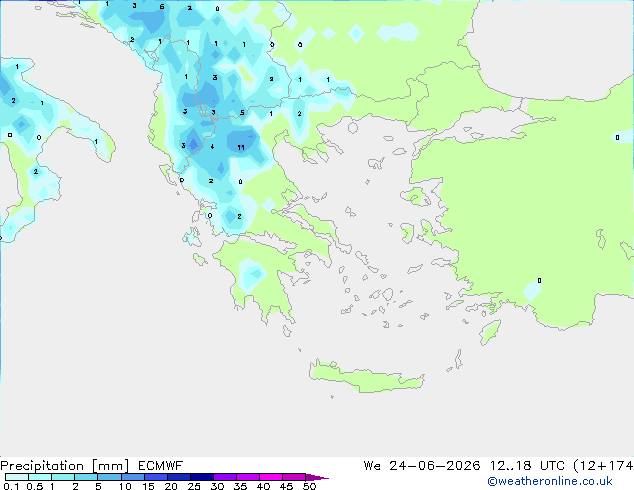Screen dimensions: 634x490
Task: Click legend tick label '10'
Action: (125, 486)
